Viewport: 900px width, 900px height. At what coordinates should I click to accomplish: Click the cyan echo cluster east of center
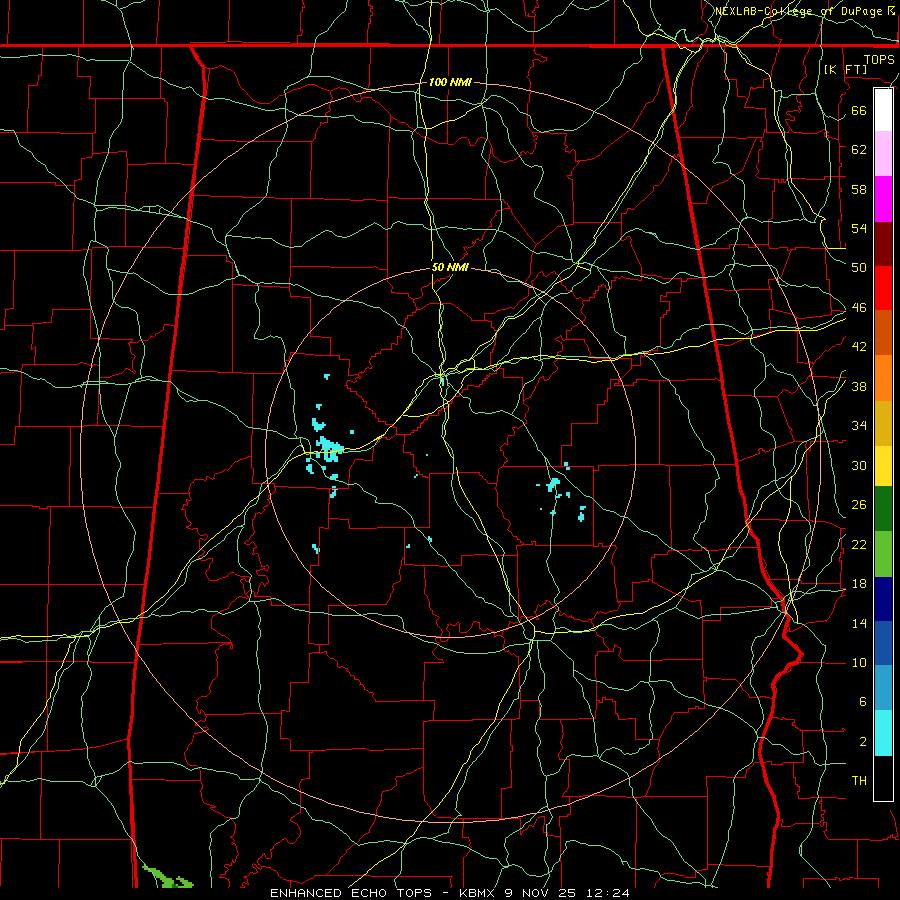click(553, 484)
